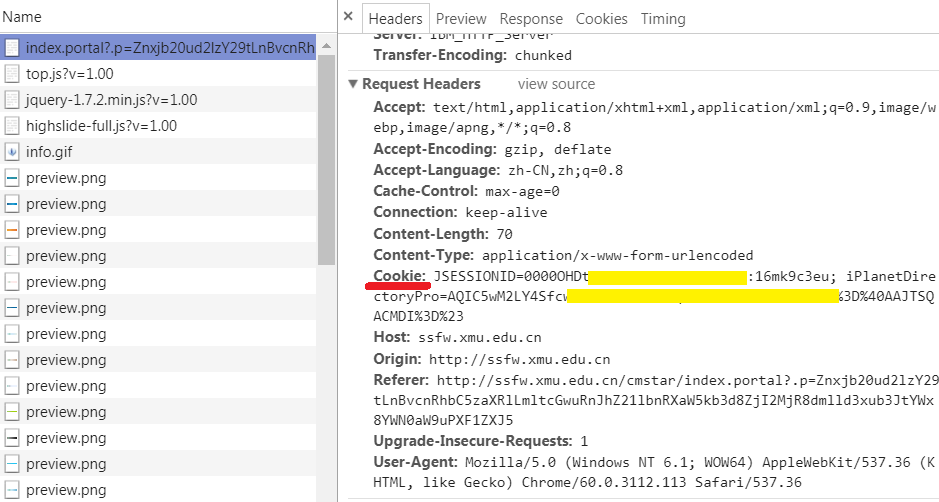
Task: Click the User-Agent header name
Action: (x=416, y=462)
